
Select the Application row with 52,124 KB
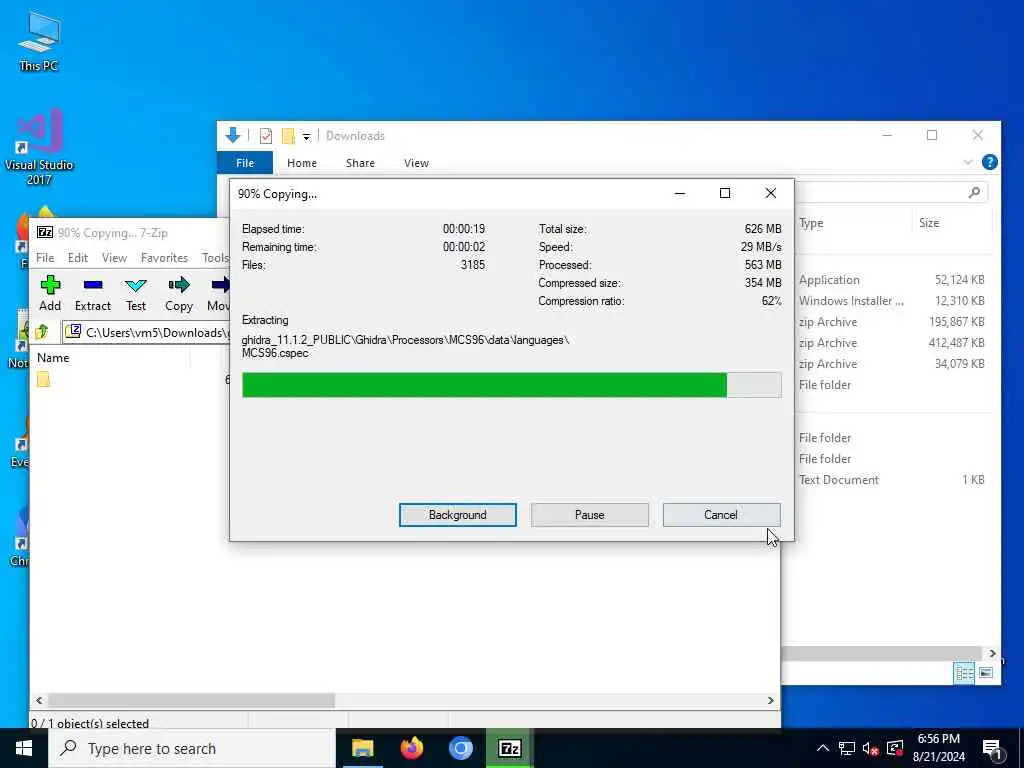coord(891,280)
